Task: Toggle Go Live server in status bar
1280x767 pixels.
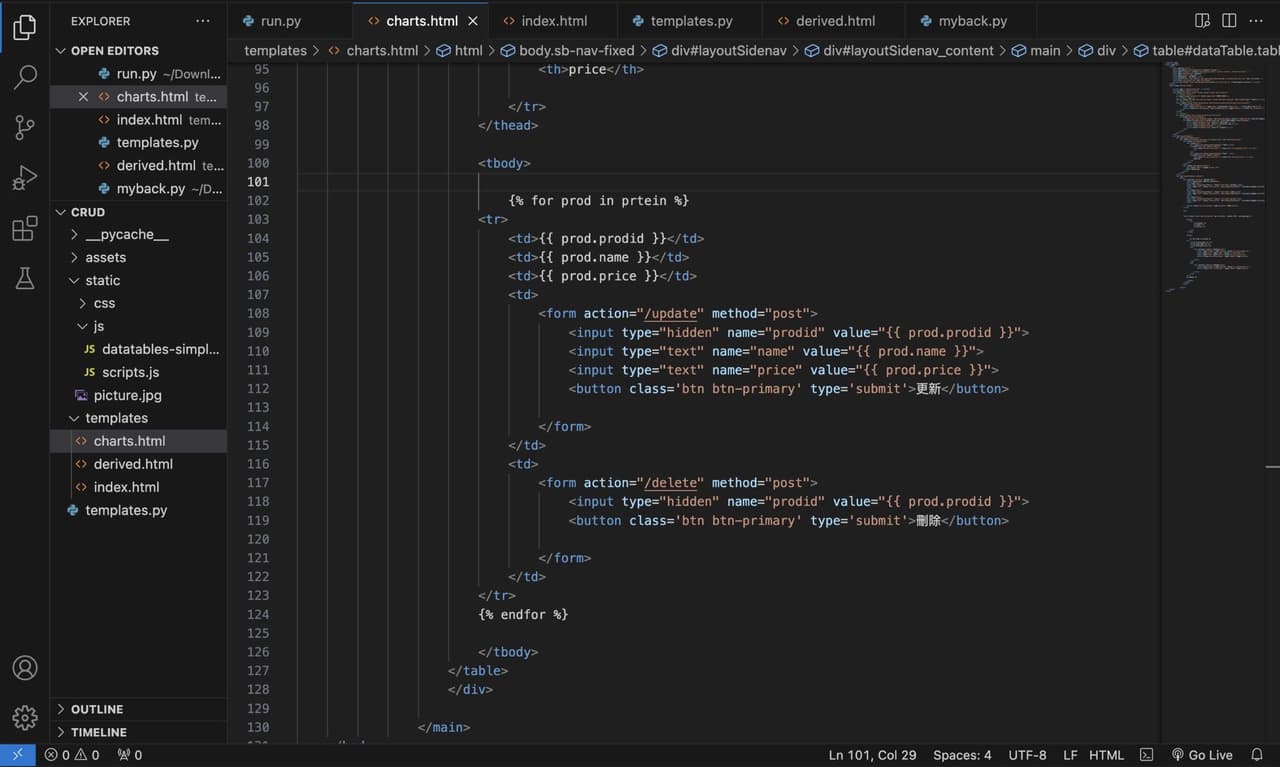Action: (1203, 754)
